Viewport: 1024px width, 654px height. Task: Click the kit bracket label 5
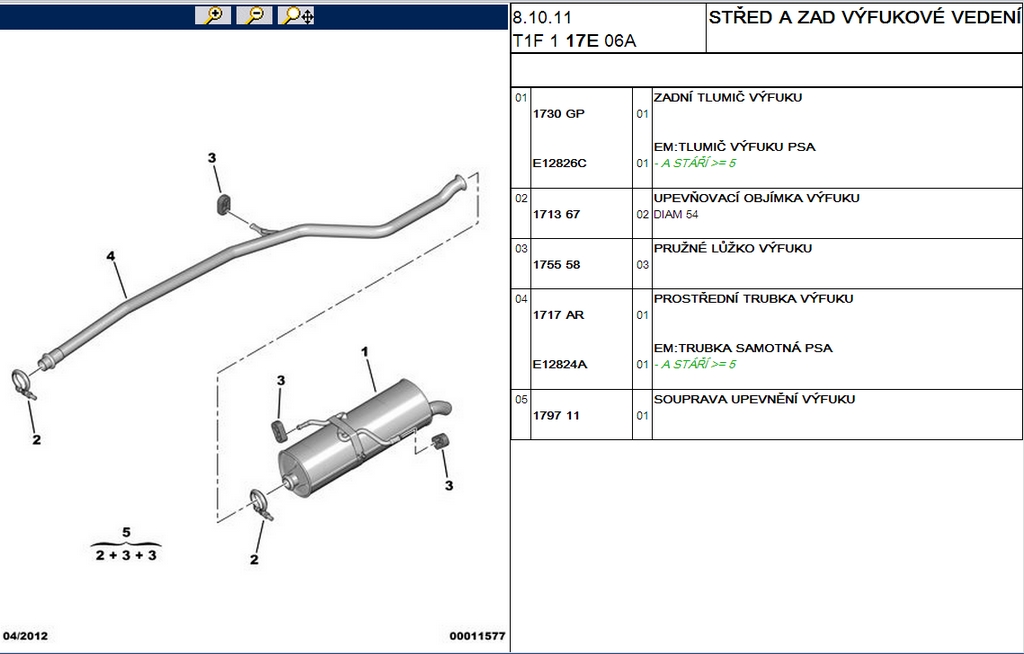click(126, 532)
